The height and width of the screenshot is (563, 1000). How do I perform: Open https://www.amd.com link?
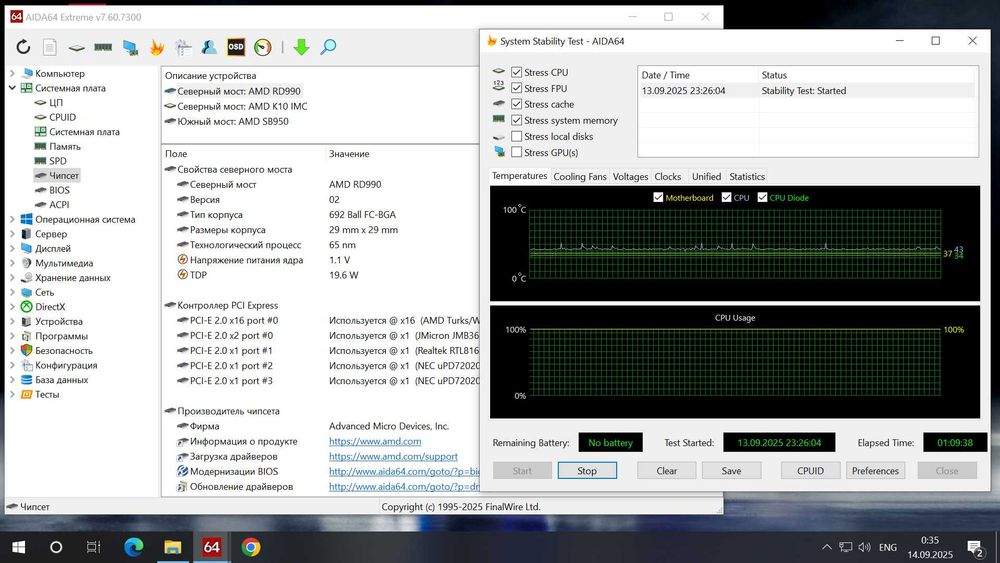pos(375,441)
